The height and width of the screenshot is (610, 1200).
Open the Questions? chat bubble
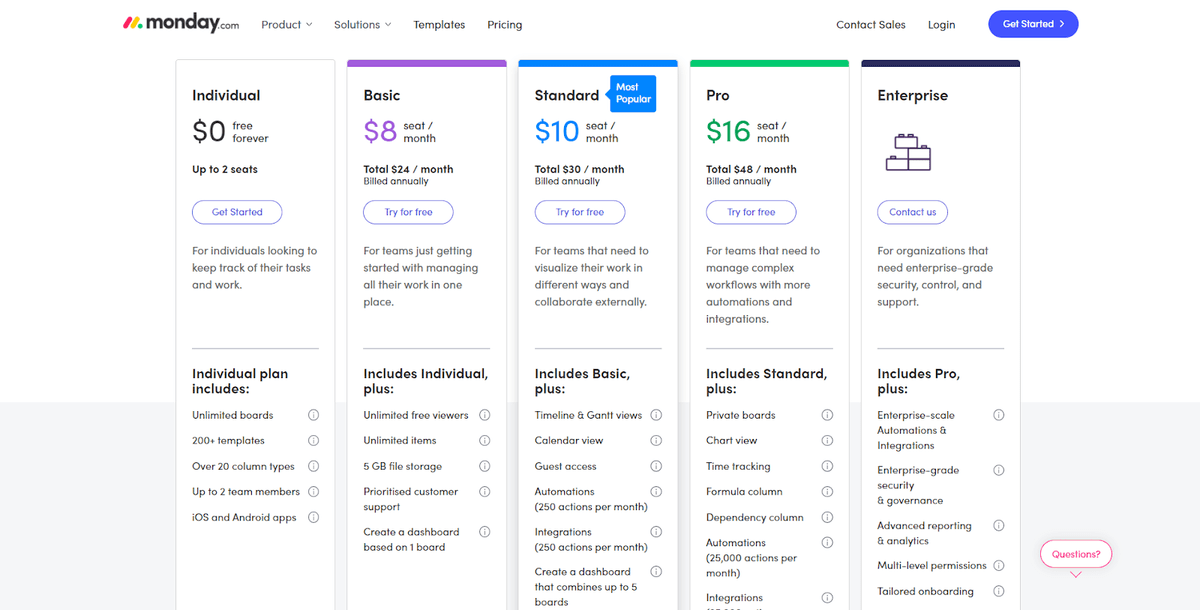pos(1076,554)
